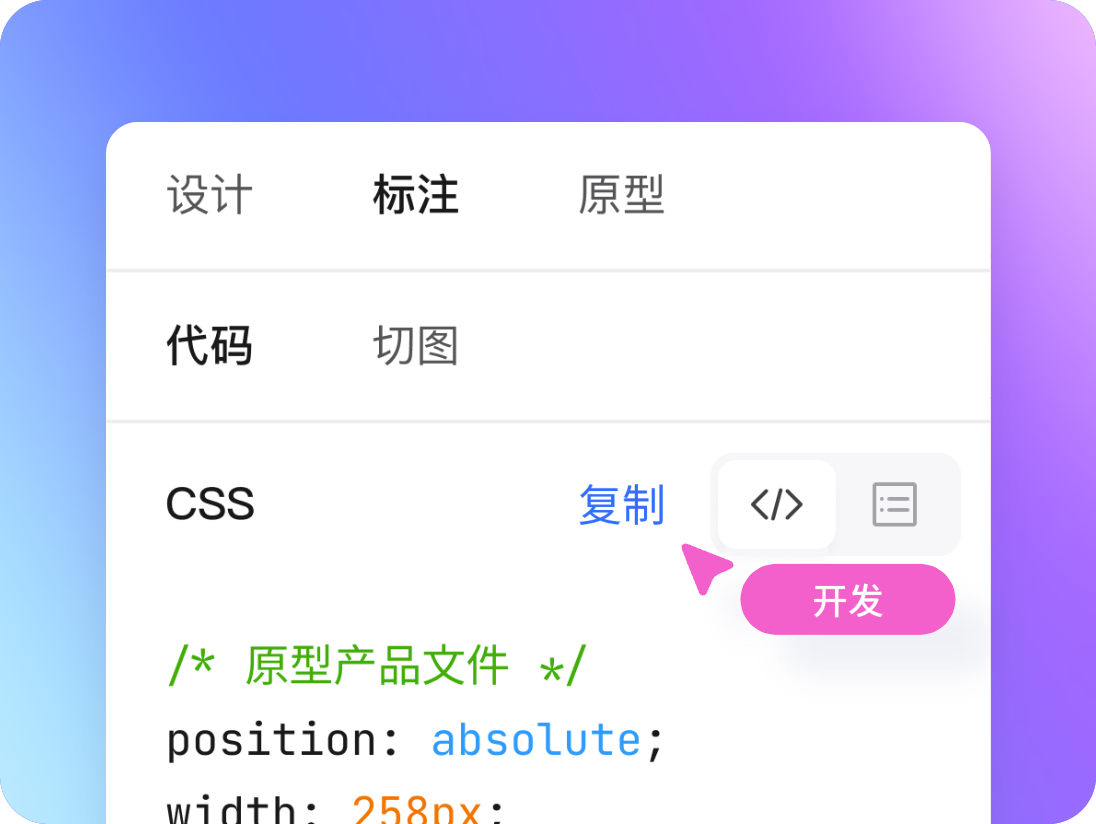The image size is (1096, 824).
Task: Click the 'width' property name
Action: (x=230, y=810)
